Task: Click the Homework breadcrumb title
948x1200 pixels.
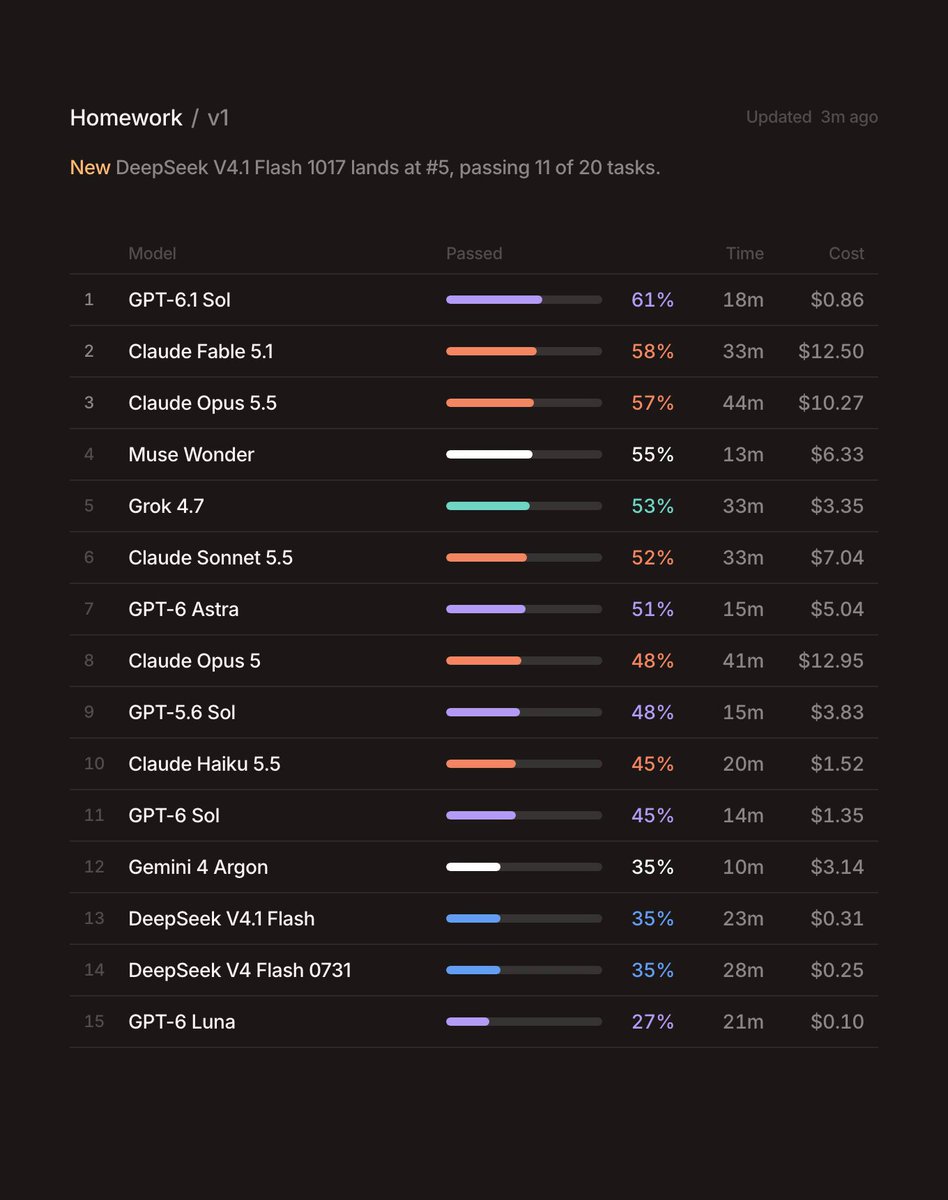Action: (126, 118)
